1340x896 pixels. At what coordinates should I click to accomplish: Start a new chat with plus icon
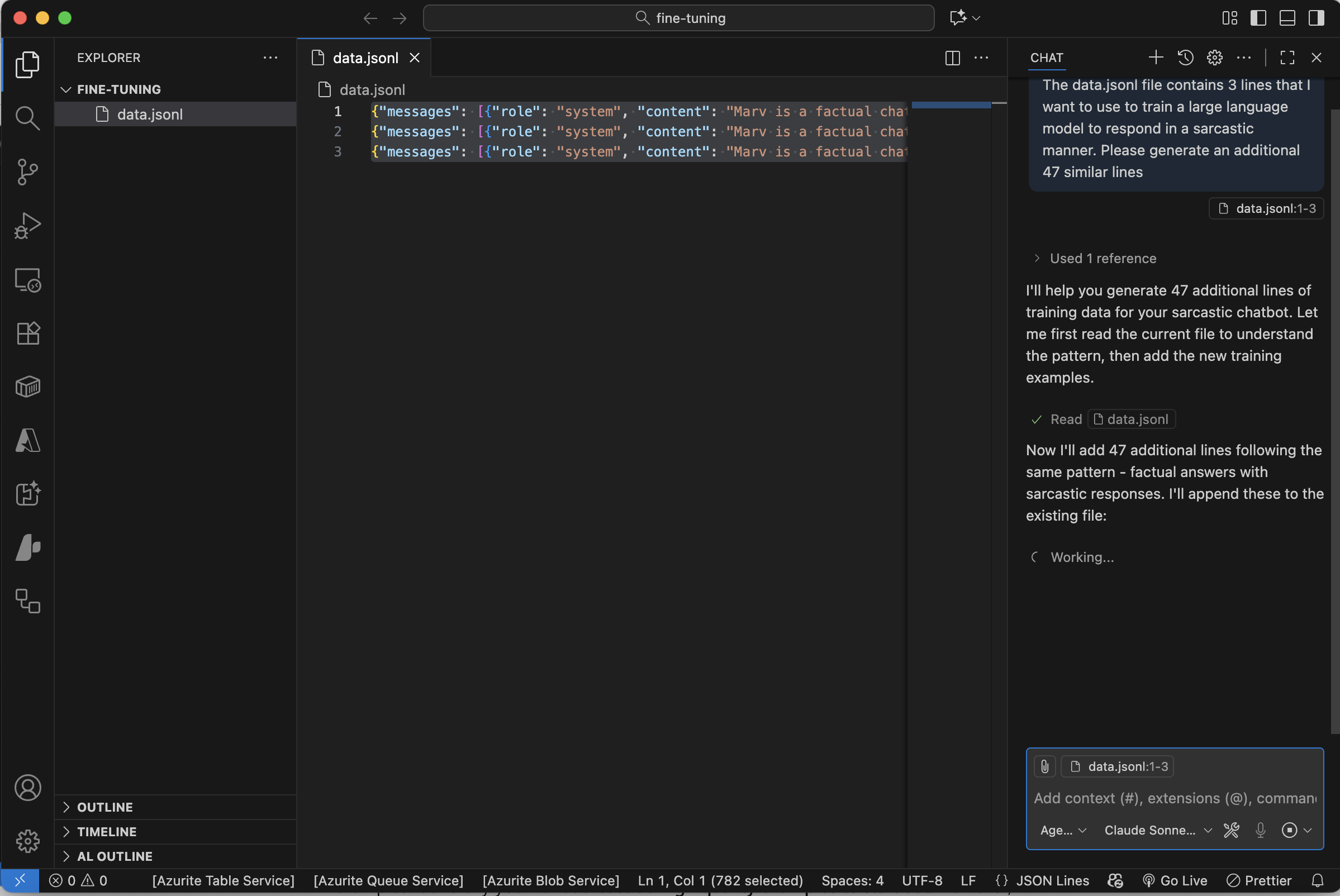1156,58
